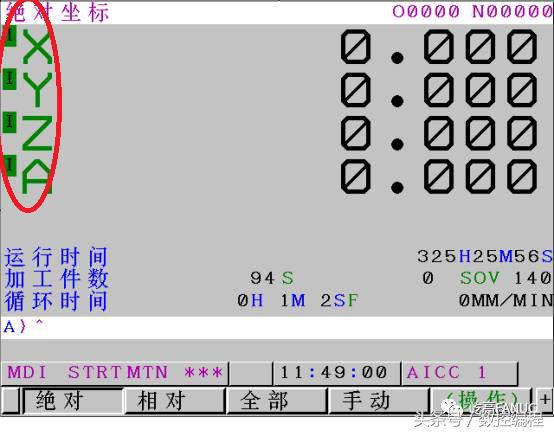Click the 循环时间 label
The height and width of the screenshot is (434, 554).
[56, 301]
